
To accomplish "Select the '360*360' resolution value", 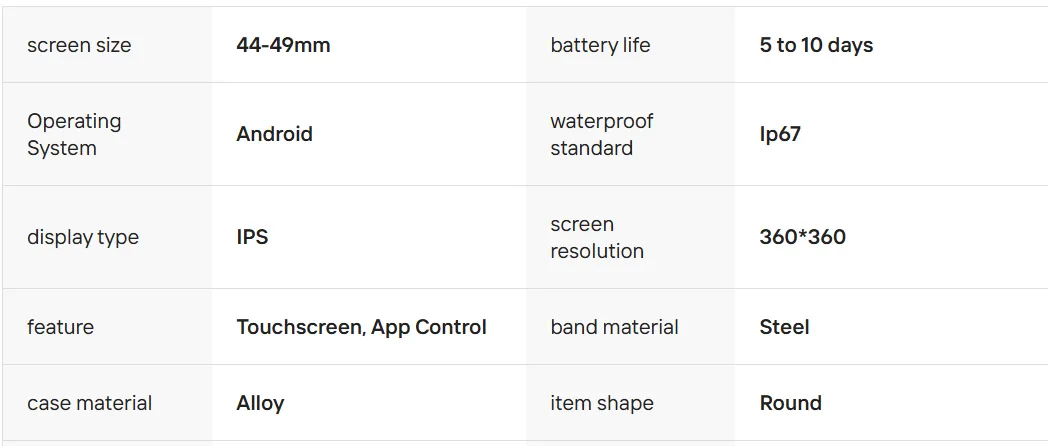I will (x=802, y=237).
